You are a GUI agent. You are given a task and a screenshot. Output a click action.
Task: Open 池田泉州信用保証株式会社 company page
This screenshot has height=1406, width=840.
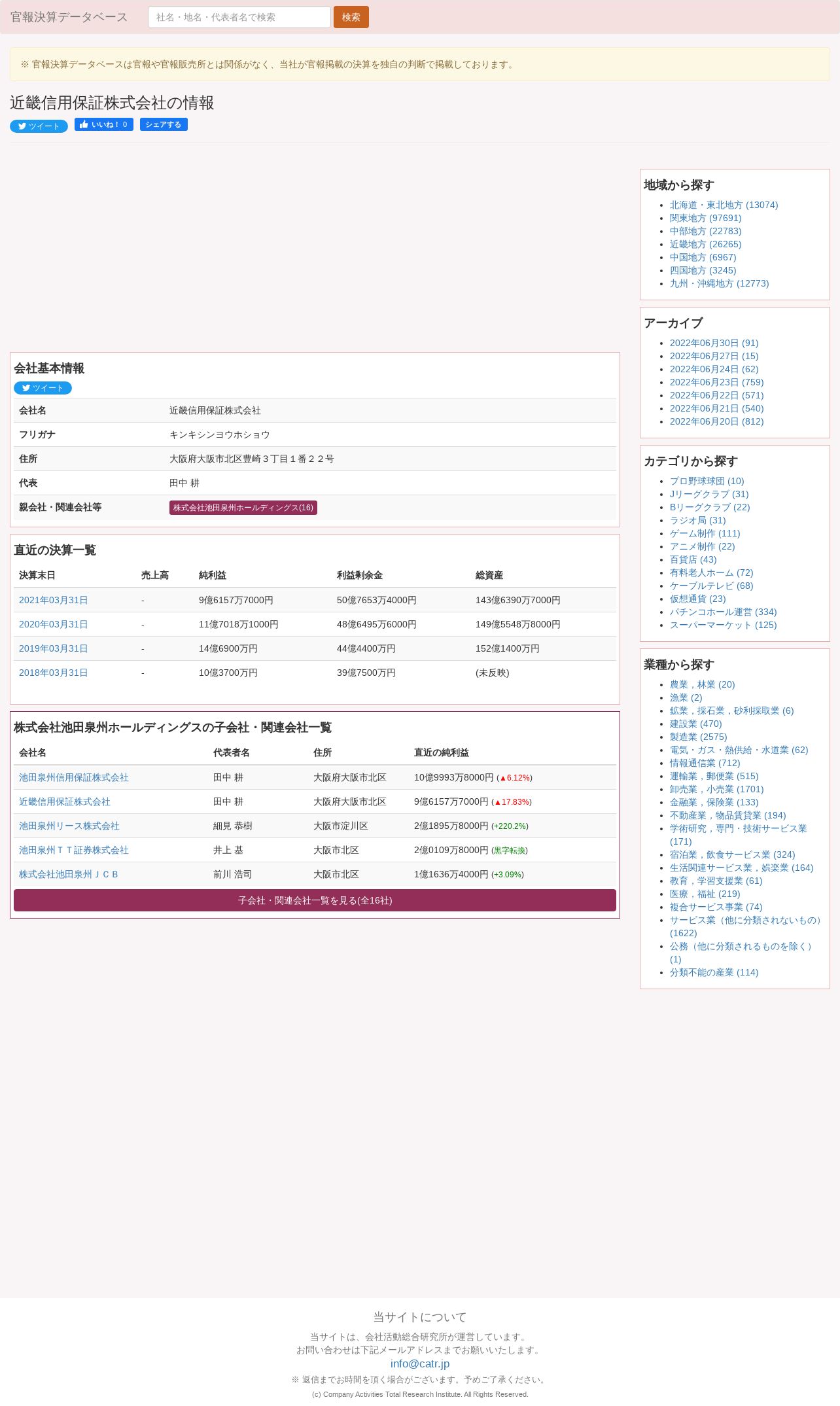pyautogui.click(x=74, y=777)
